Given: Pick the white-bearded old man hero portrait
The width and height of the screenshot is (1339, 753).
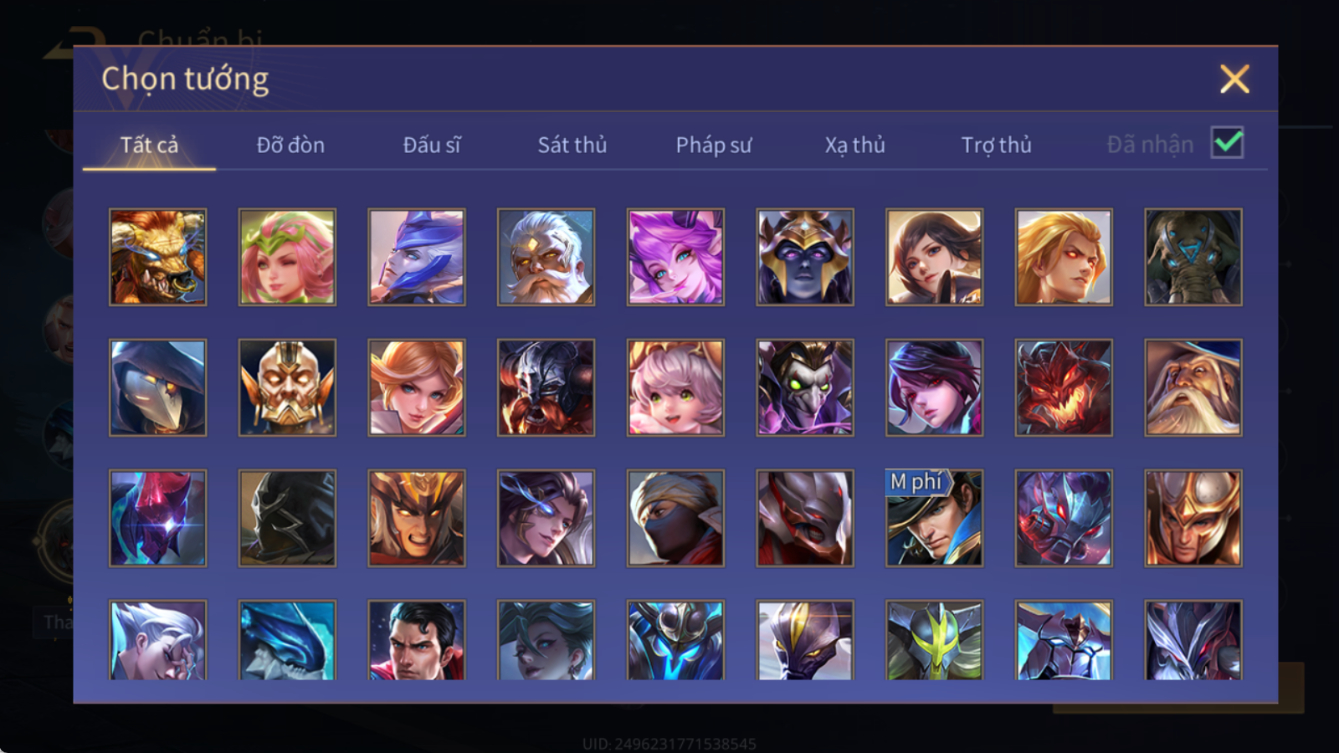Looking at the screenshot, I should pyautogui.click(x=546, y=257).
